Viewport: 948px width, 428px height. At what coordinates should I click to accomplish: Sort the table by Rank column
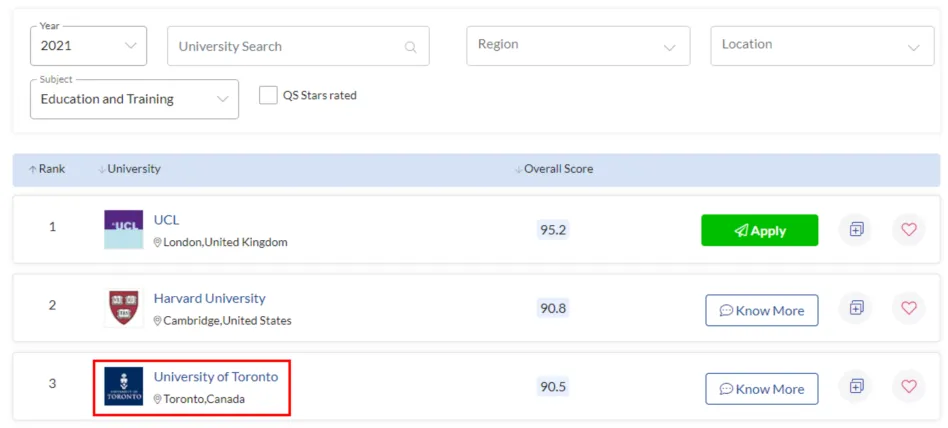[47, 169]
